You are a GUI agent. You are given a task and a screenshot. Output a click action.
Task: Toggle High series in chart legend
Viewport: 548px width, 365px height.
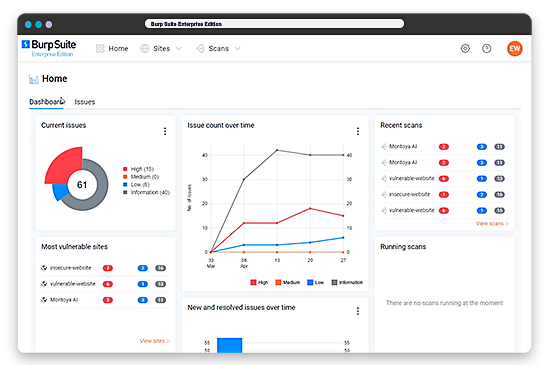[x=259, y=282]
